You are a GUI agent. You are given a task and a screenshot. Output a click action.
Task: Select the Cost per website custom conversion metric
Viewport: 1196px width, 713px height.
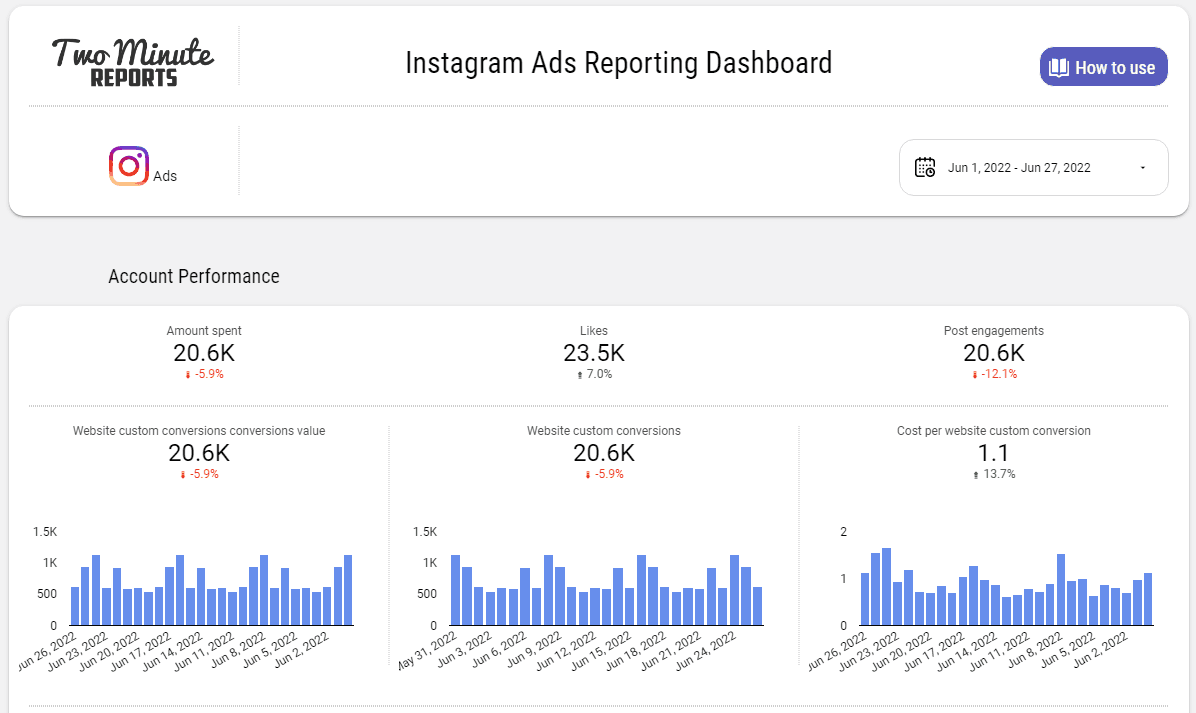click(992, 453)
